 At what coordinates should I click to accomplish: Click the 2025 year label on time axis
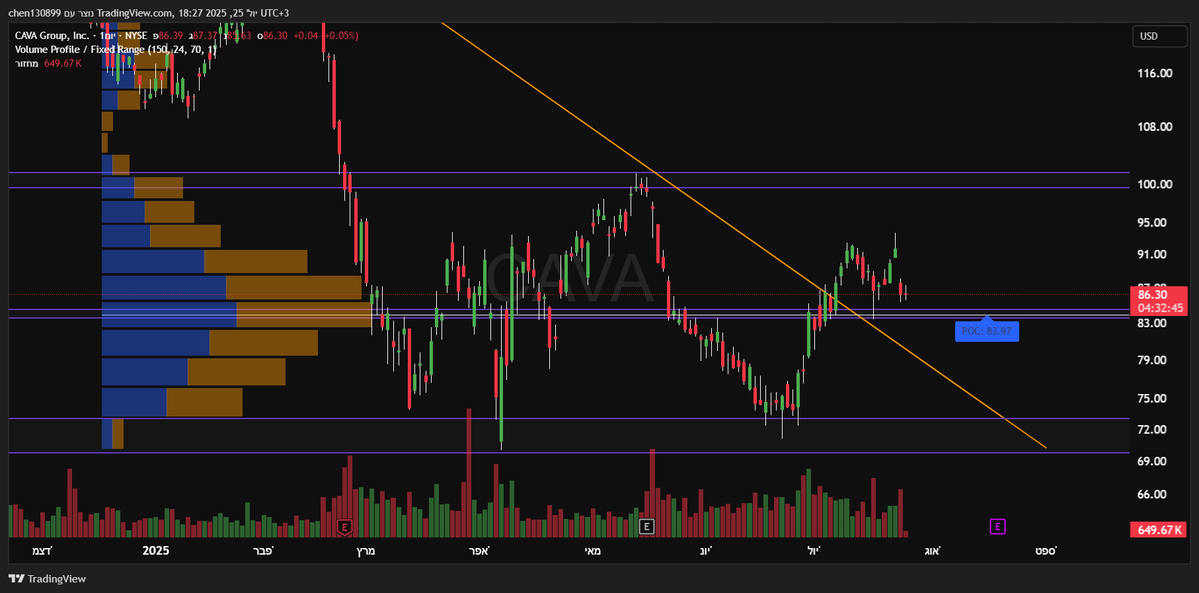pyautogui.click(x=156, y=550)
